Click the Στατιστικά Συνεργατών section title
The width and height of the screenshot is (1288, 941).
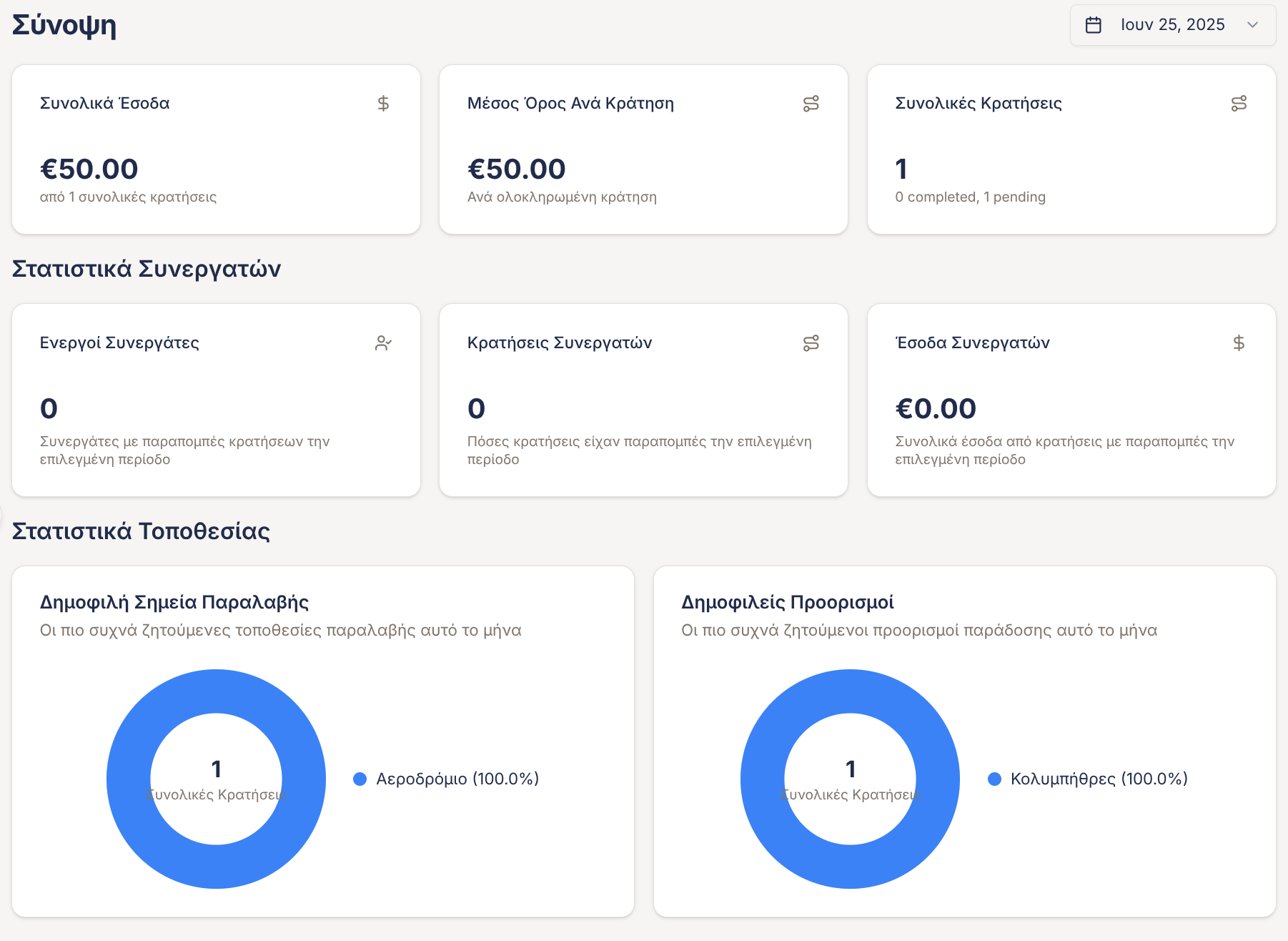(x=147, y=269)
